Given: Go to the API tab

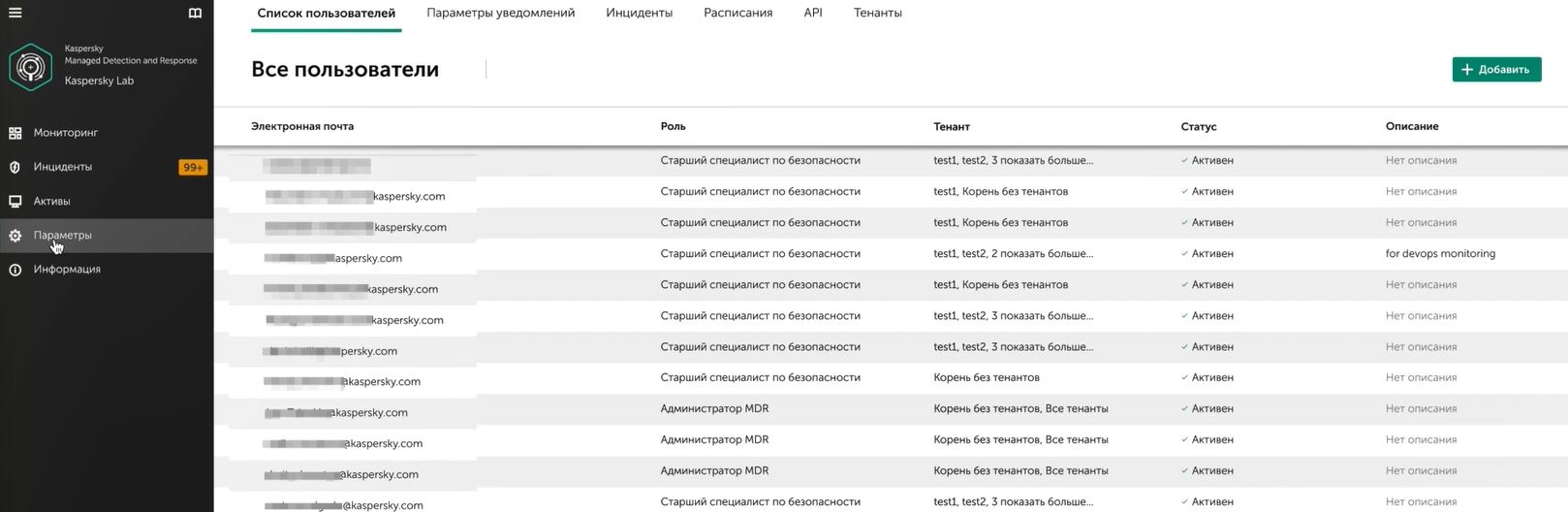Looking at the screenshot, I should [x=813, y=13].
